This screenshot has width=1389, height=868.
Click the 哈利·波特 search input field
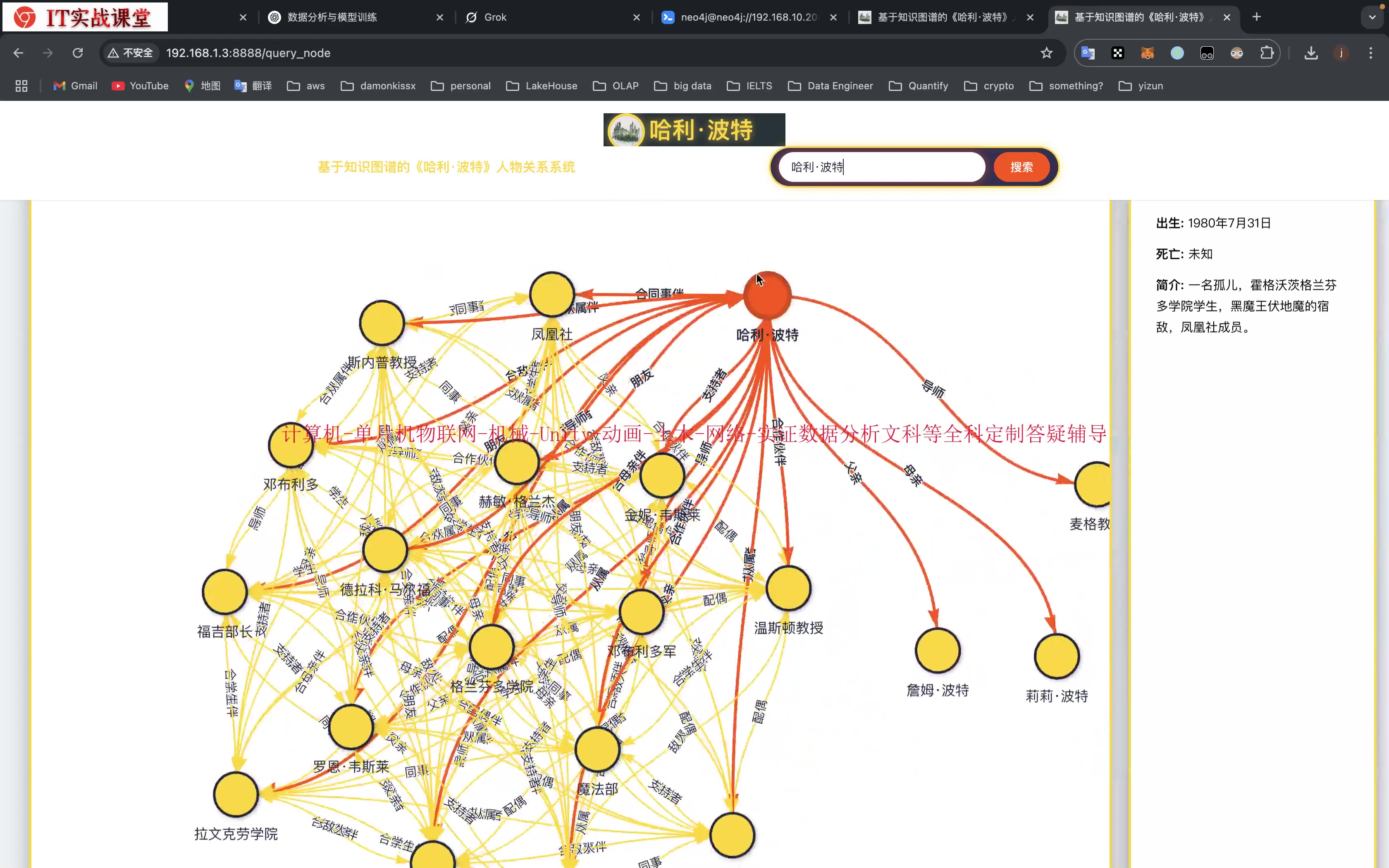click(x=881, y=167)
